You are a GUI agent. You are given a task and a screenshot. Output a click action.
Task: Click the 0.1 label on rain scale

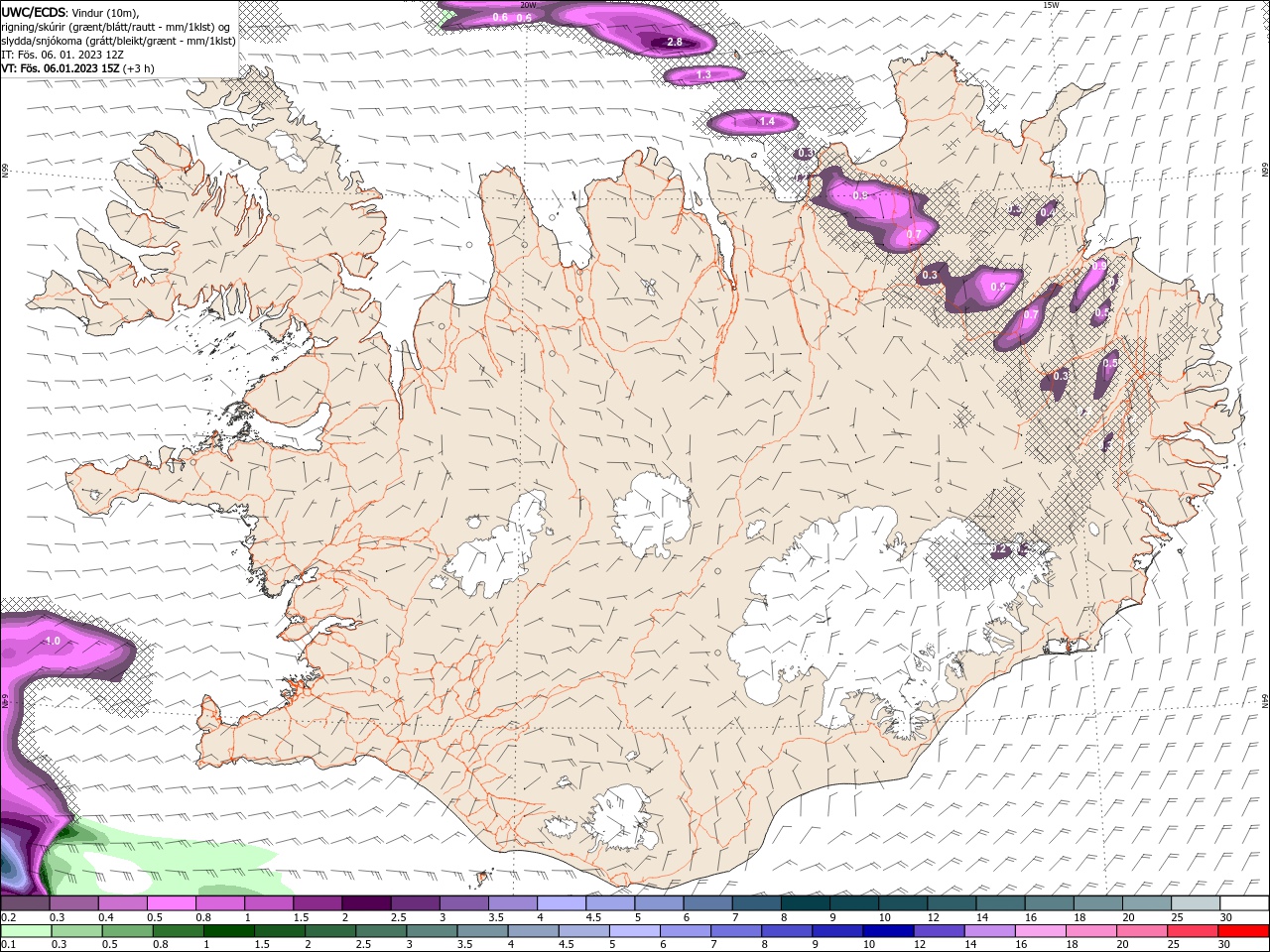[9, 945]
